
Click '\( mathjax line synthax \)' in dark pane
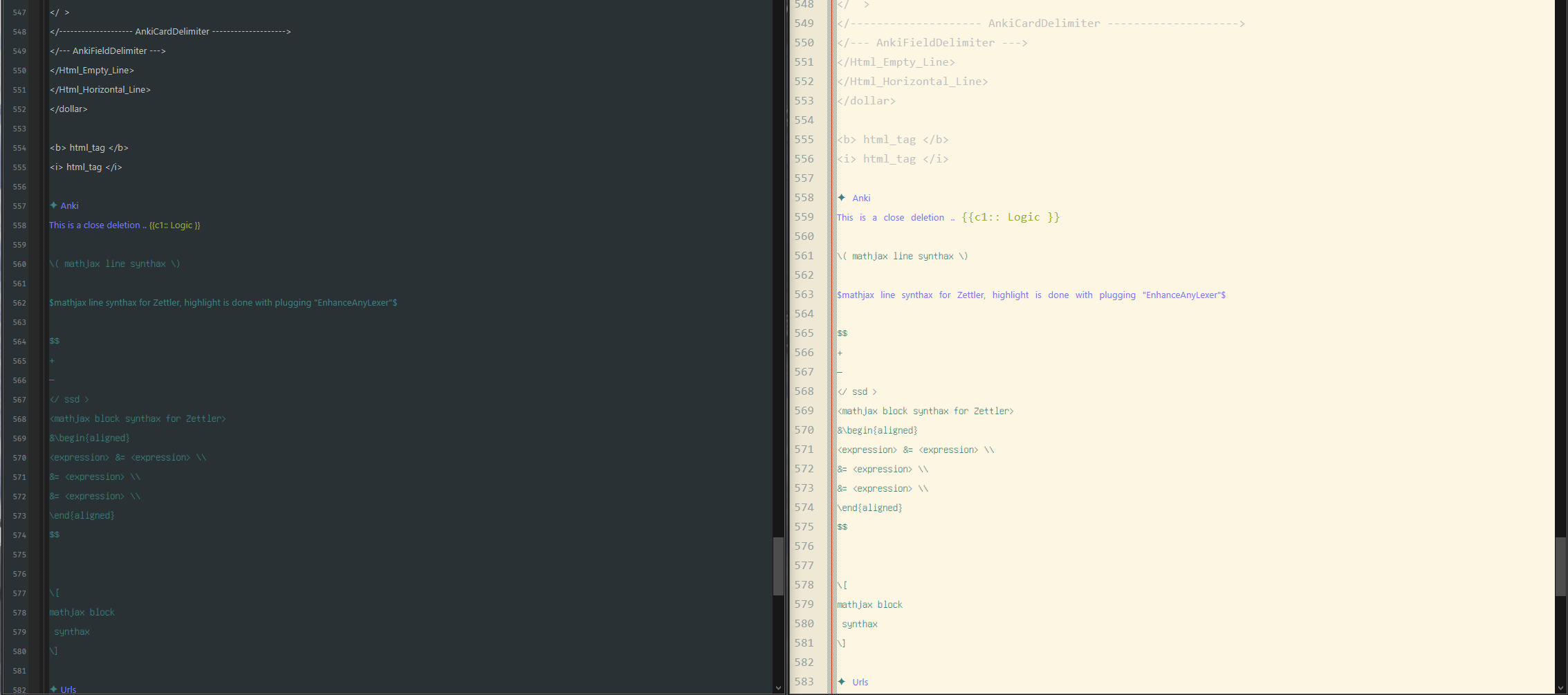tap(115, 264)
